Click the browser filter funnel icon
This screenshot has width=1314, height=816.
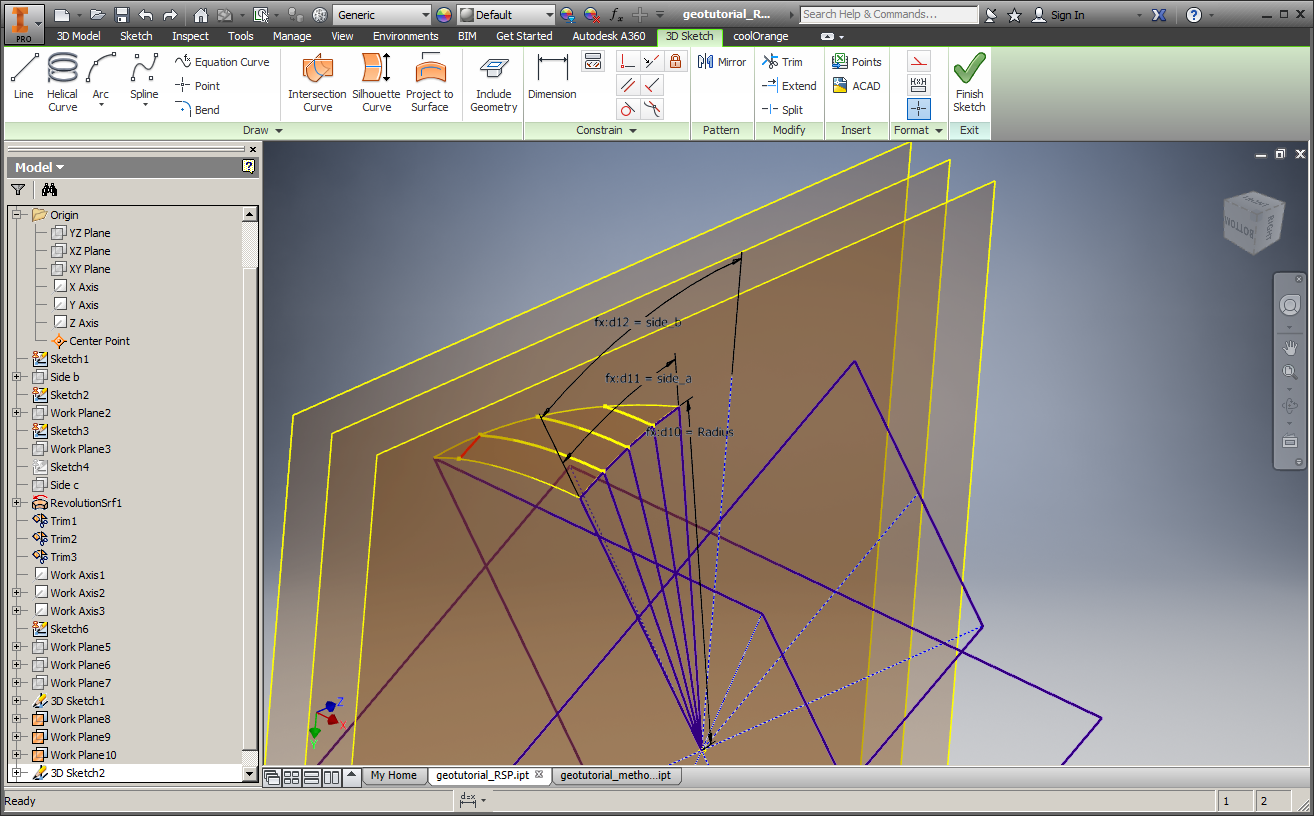tap(18, 189)
